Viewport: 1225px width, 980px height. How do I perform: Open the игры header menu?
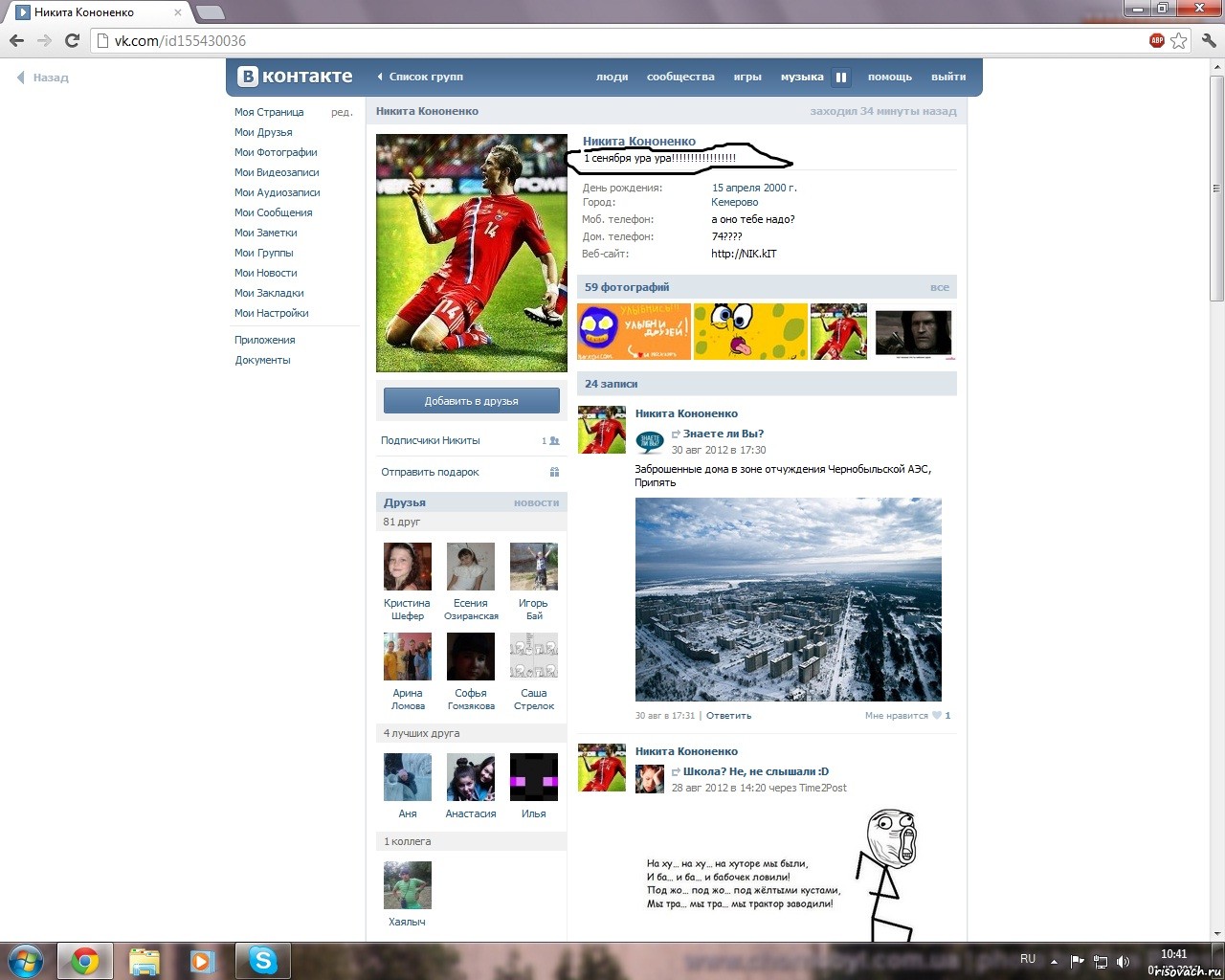(747, 77)
